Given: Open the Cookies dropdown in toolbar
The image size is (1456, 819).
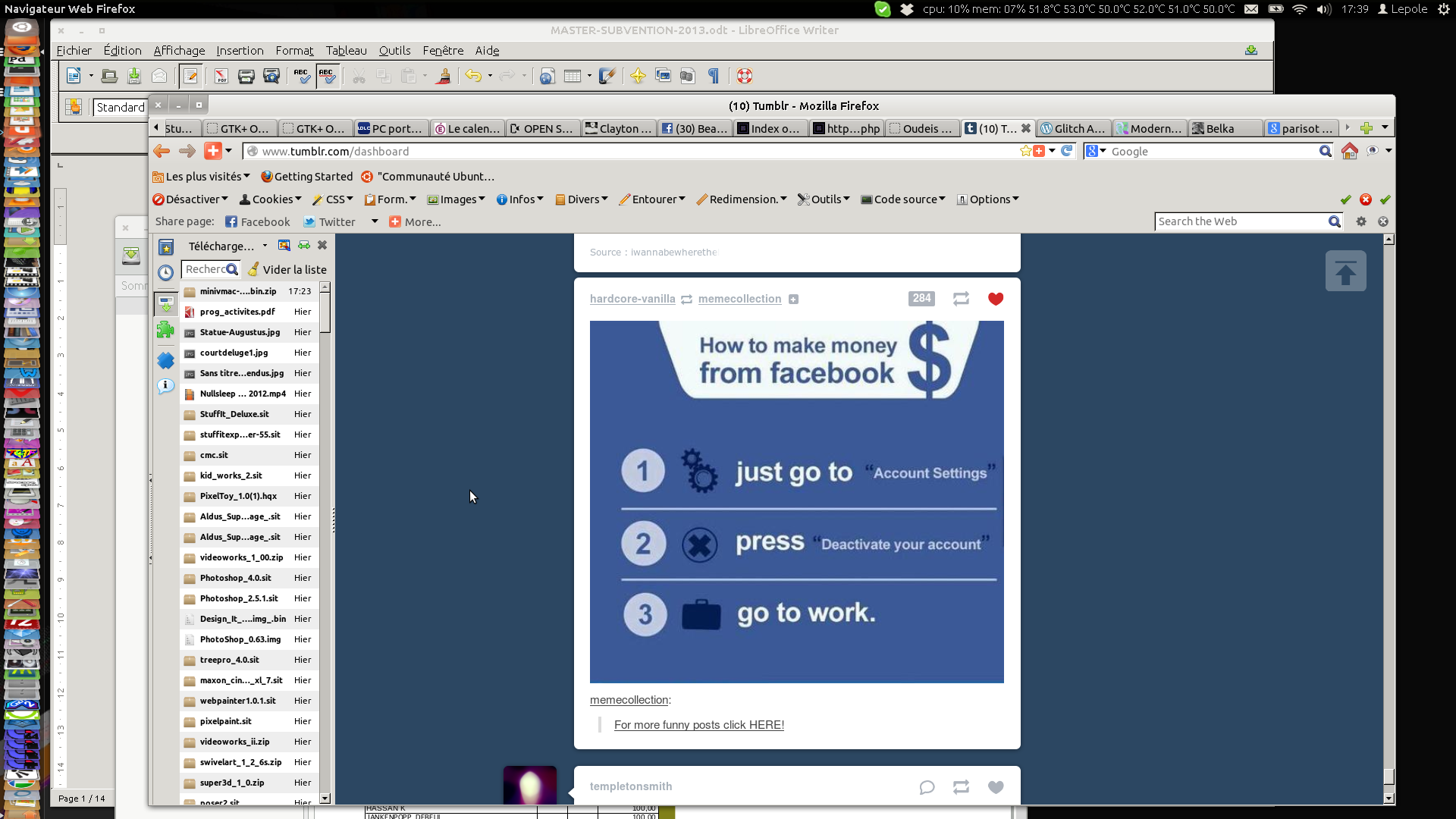Looking at the screenshot, I should click(x=271, y=199).
